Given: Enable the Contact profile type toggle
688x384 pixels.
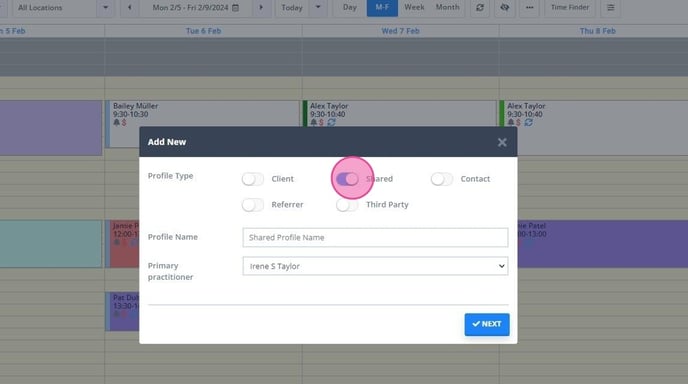Looking at the screenshot, I should click(x=442, y=179).
